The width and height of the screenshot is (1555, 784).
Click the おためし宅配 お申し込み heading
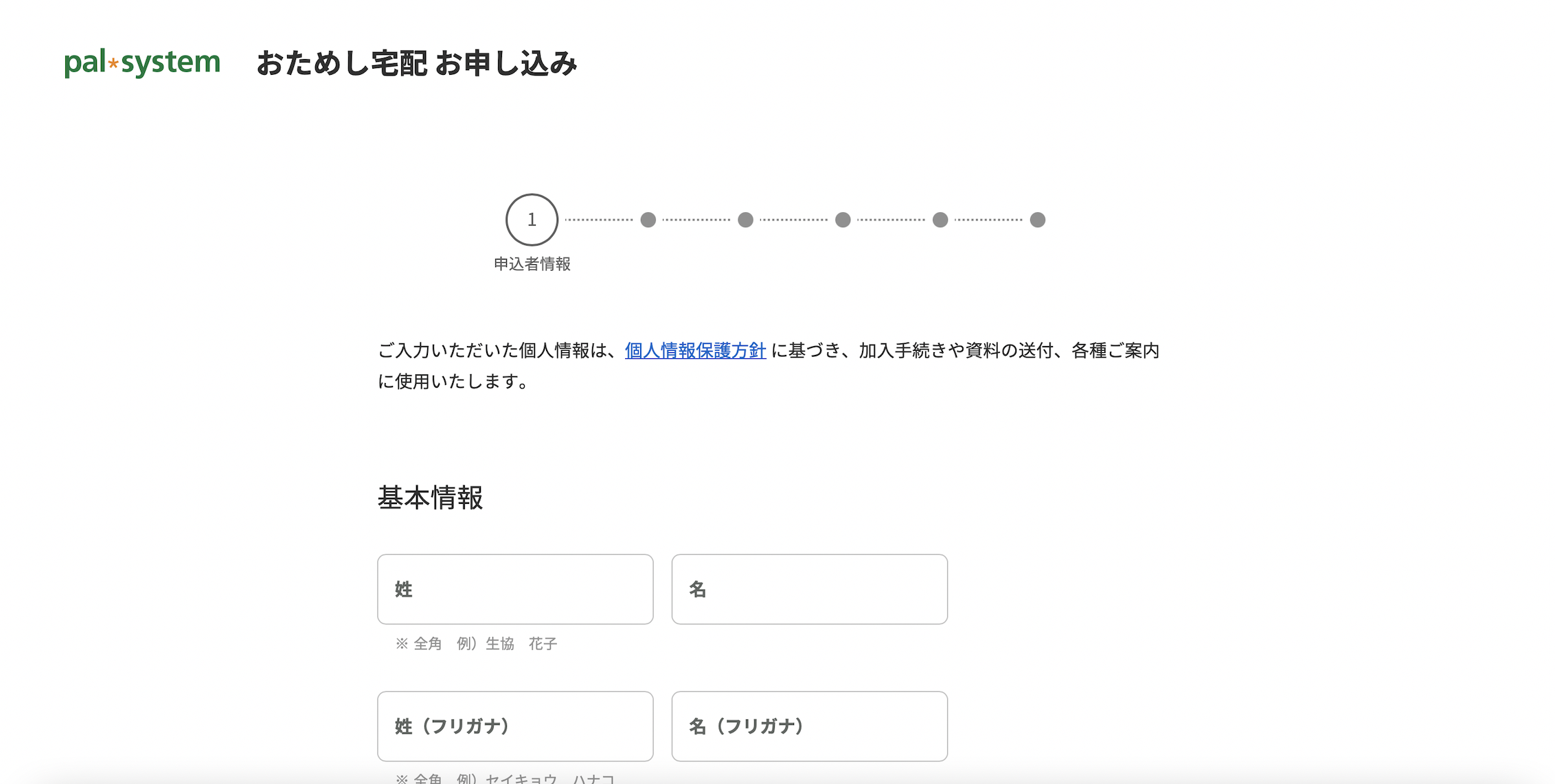(417, 63)
